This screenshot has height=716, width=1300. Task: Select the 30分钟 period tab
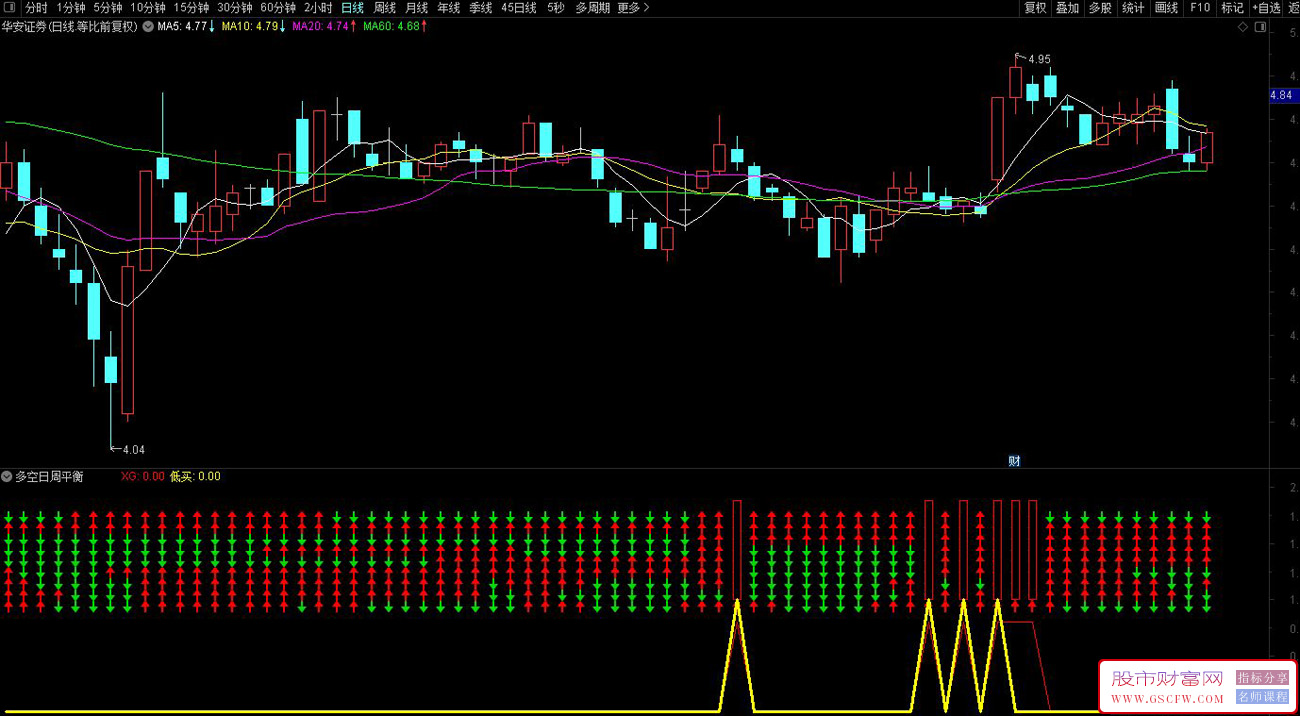coord(235,8)
